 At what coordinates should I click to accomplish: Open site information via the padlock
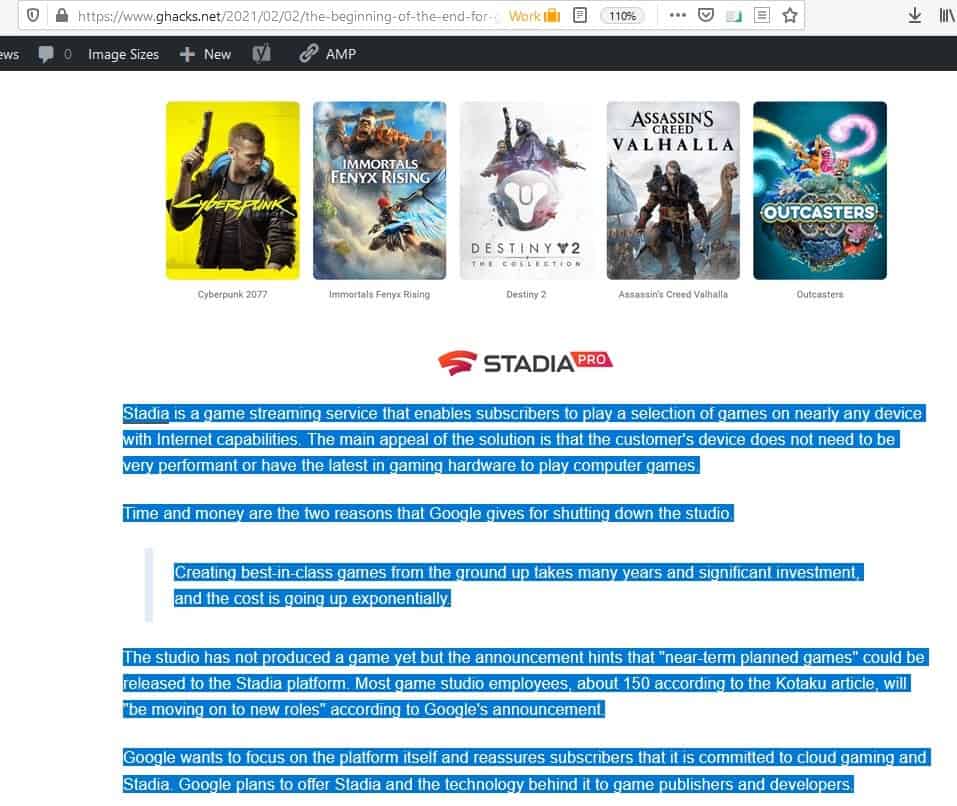(60, 15)
